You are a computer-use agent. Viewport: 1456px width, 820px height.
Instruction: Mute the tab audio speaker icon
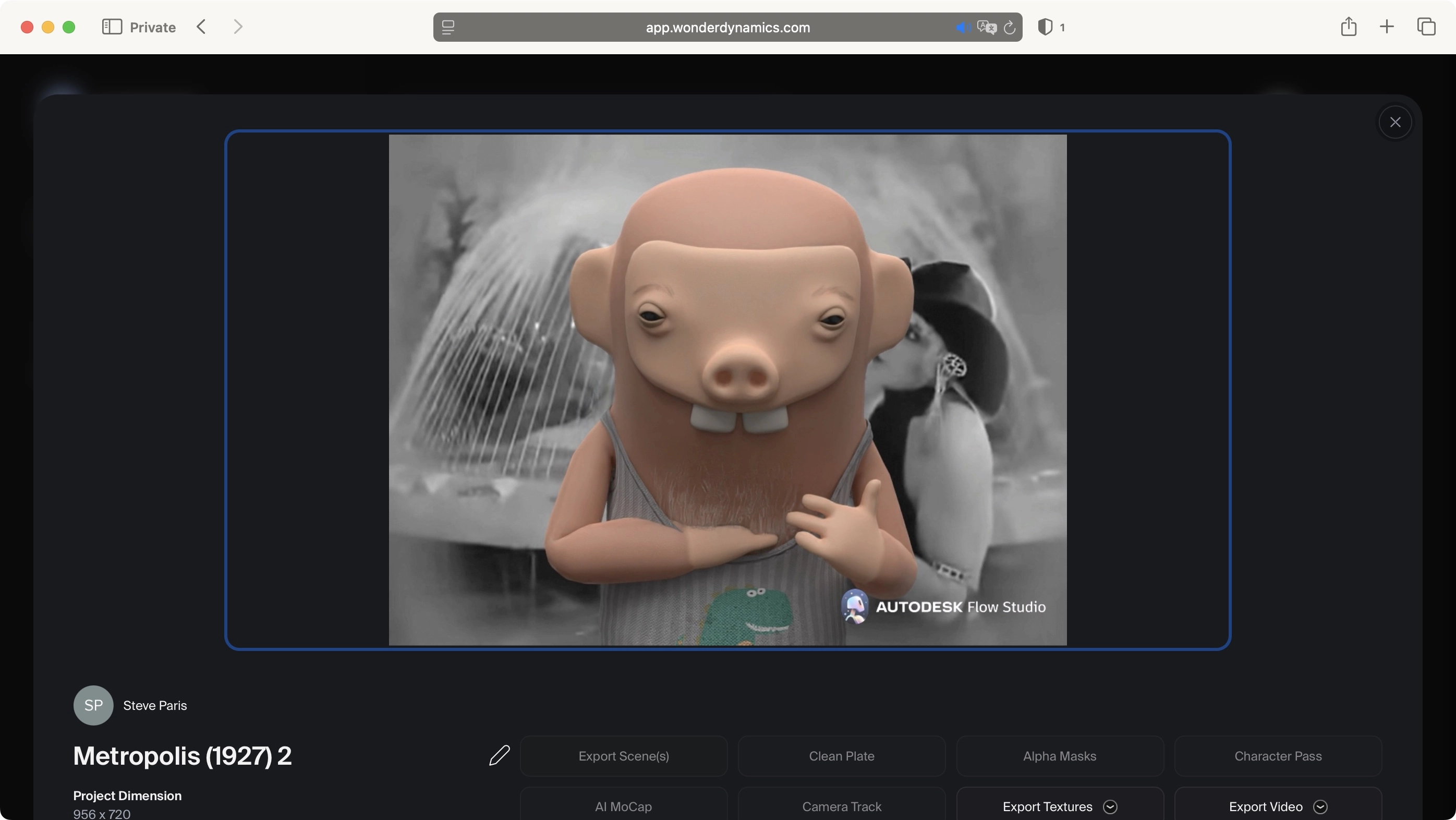963,27
